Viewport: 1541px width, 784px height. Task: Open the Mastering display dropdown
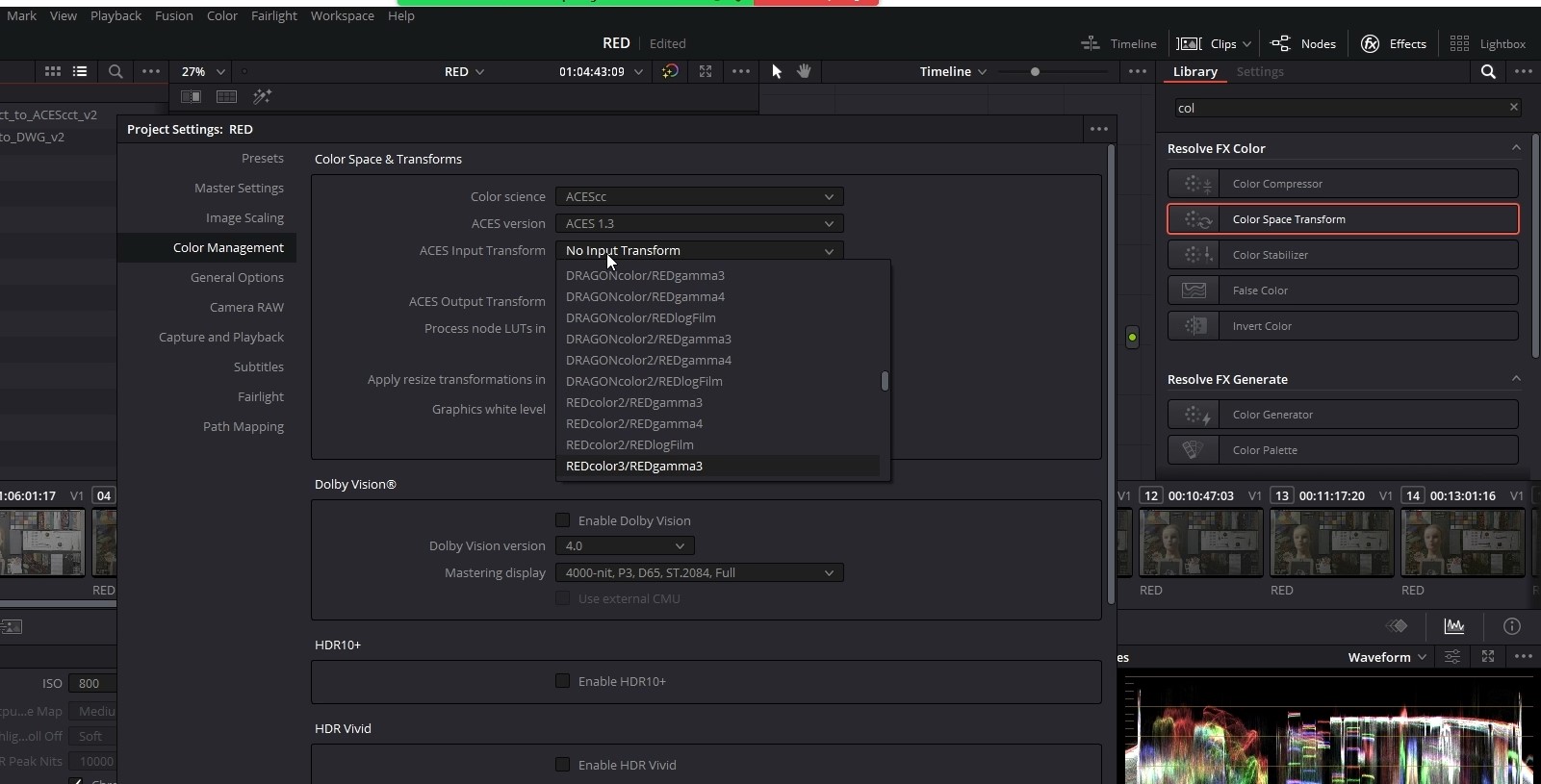[x=699, y=572]
